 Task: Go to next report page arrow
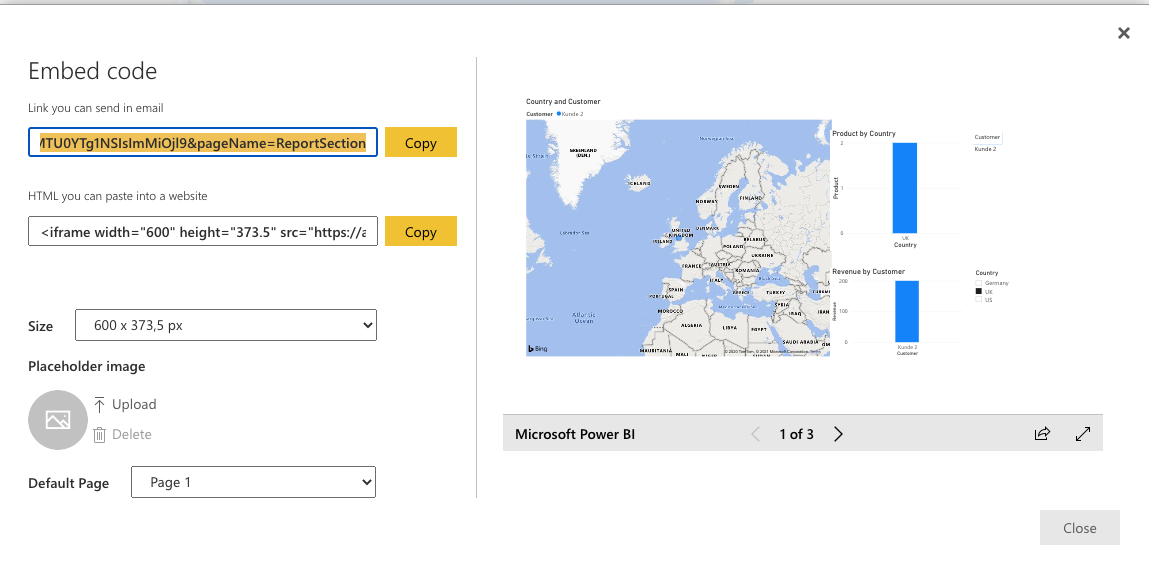[838, 434]
